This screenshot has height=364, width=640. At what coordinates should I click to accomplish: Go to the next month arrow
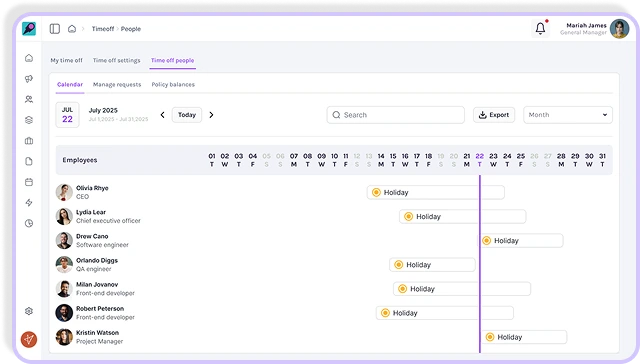211,115
